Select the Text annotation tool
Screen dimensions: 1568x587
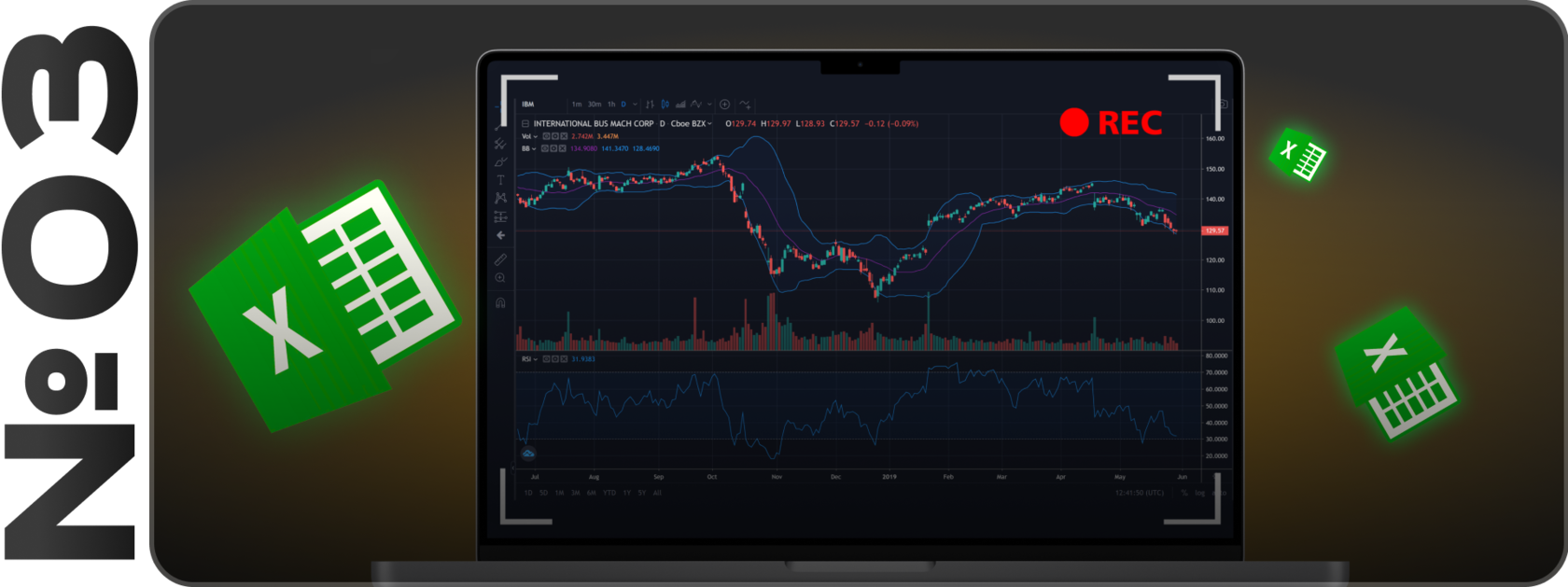pyautogui.click(x=500, y=180)
